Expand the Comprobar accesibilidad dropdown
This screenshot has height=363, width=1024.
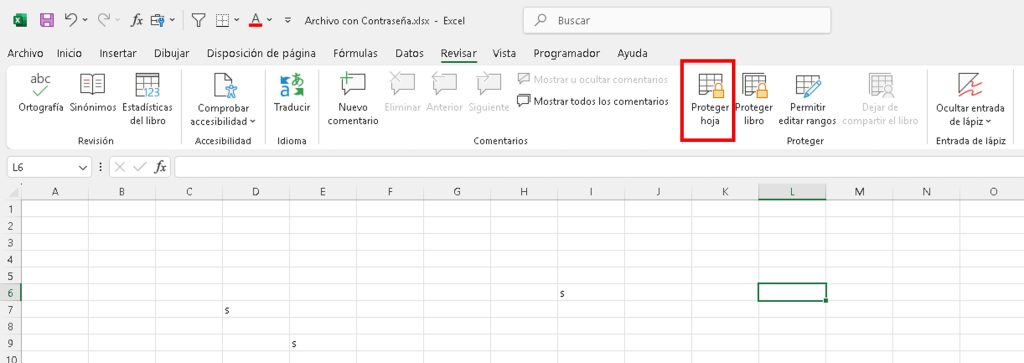point(223,99)
